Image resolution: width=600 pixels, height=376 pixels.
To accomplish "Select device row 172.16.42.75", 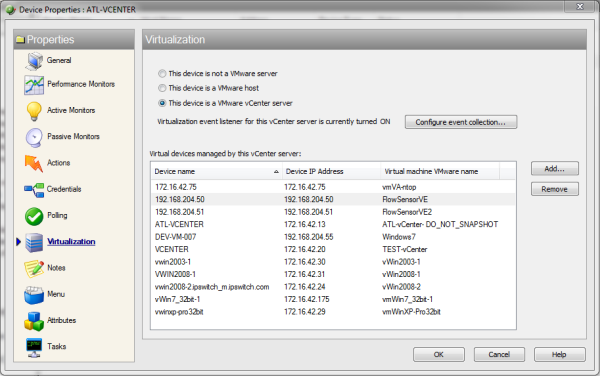I will 333,187.
